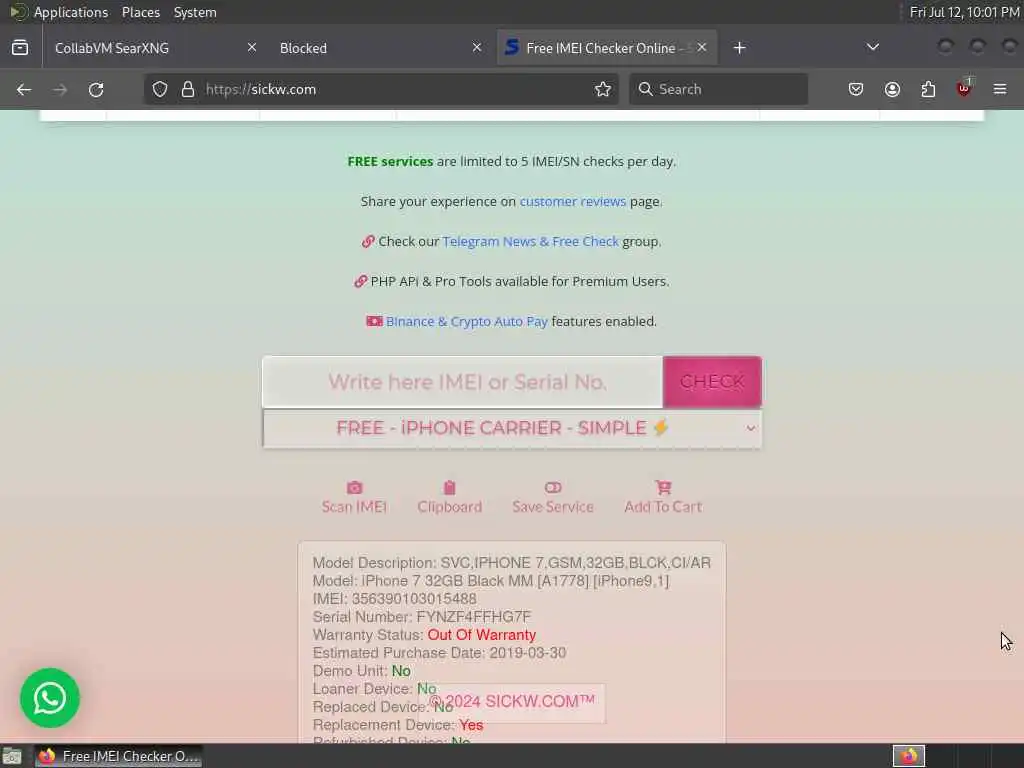Open the Applications menu
This screenshot has width=1024, height=768.
point(71,12)
